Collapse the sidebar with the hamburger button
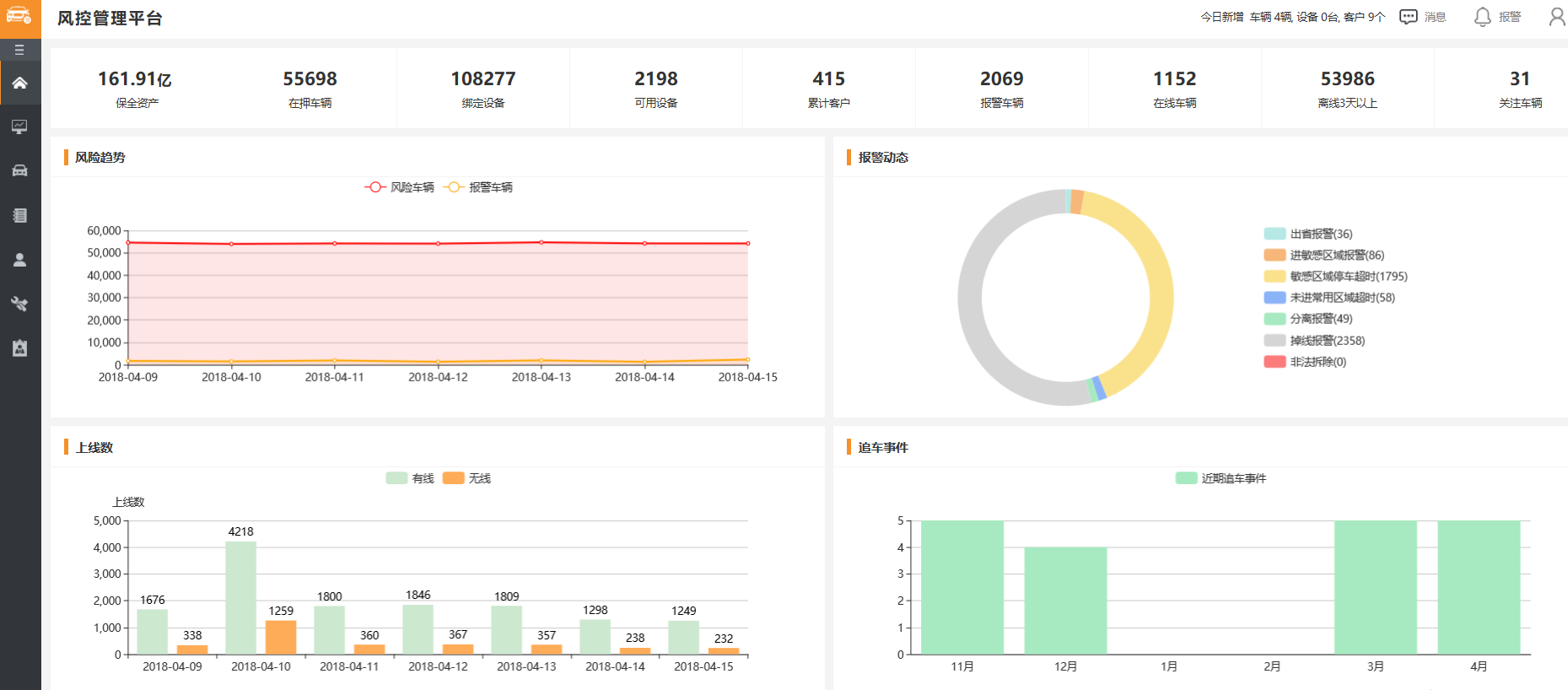Image resolution: width=1568 pixels, height=690 pixels. tap(19, 50)
